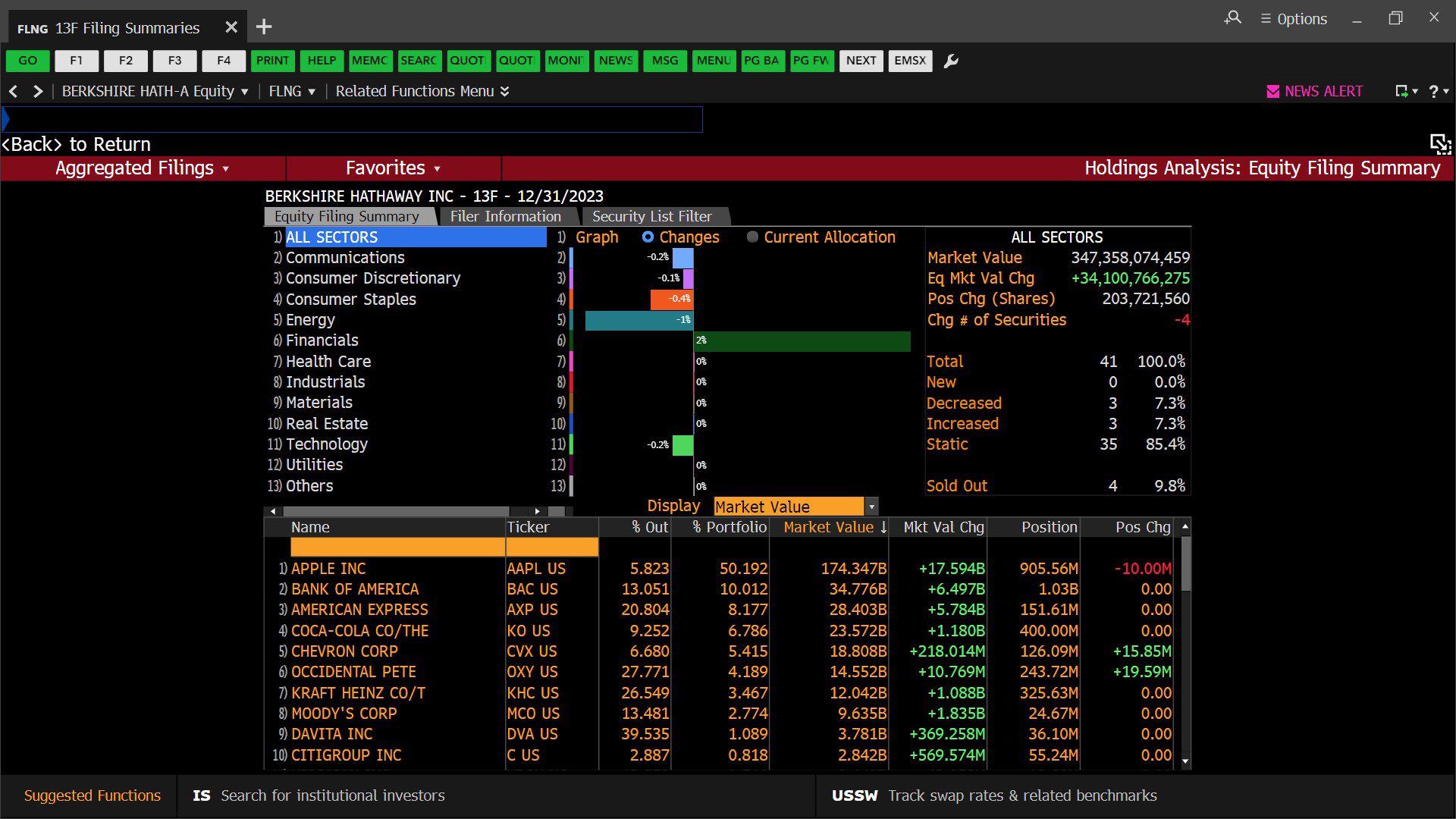
Task: Click the EMSX key
Action: pos(910,61)
